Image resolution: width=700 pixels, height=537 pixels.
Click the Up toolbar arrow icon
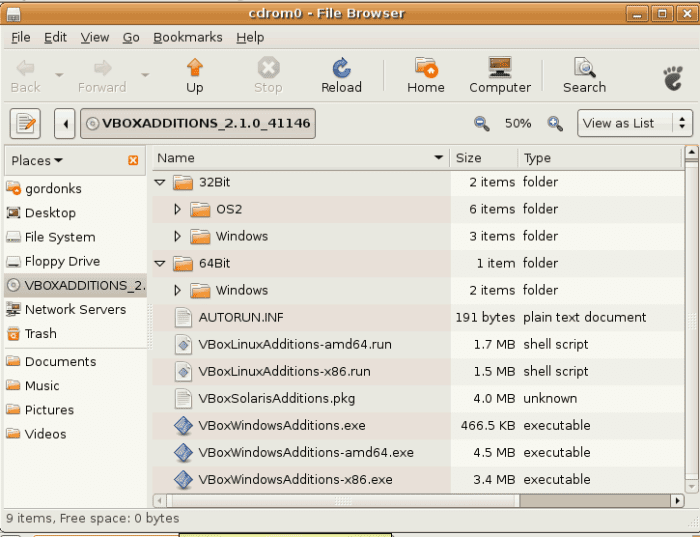[x=195, y=68]
